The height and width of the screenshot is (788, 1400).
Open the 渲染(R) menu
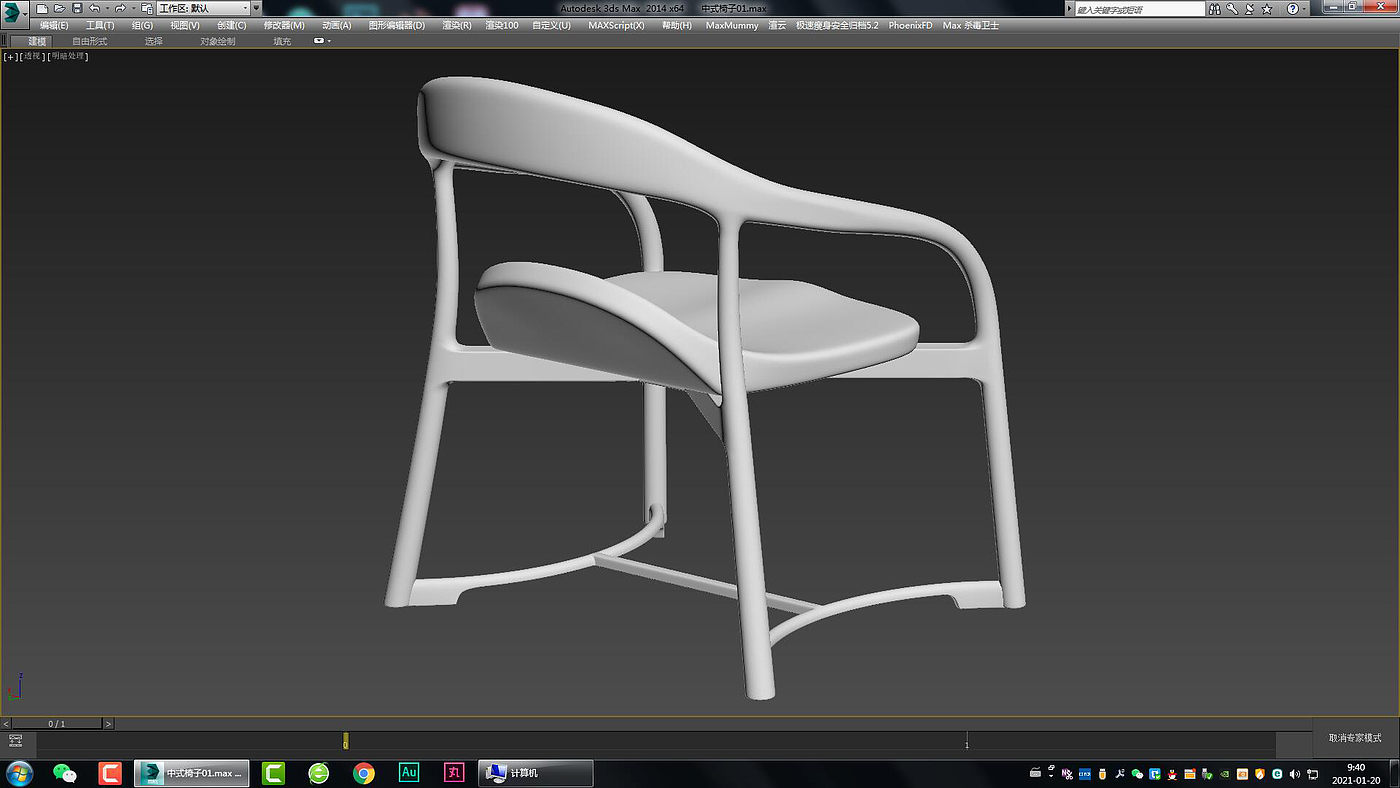pyautogui.click(x=456, y=25)
